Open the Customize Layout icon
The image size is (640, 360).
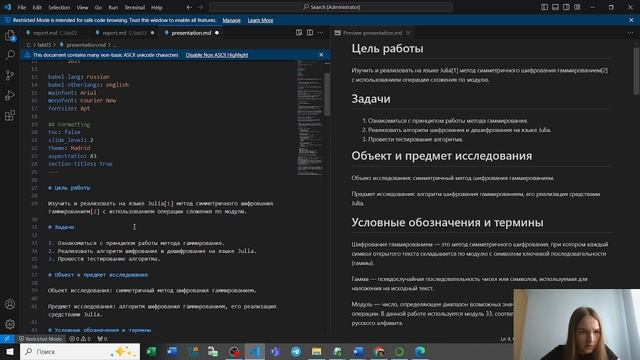(577, 7)
